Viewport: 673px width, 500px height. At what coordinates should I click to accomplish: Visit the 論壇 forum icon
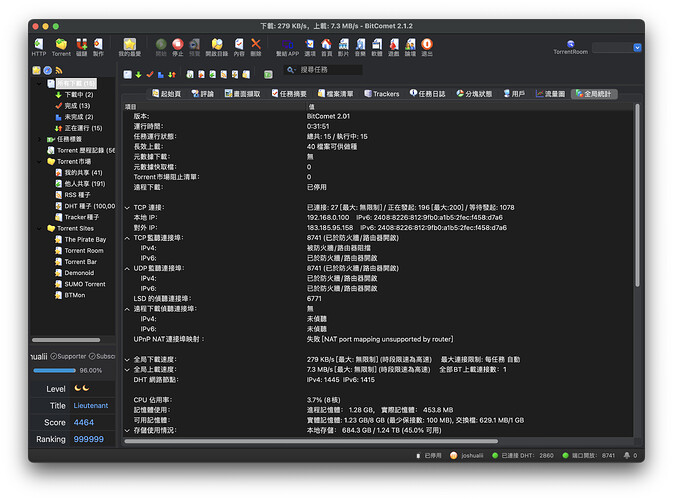pos(410,47)
